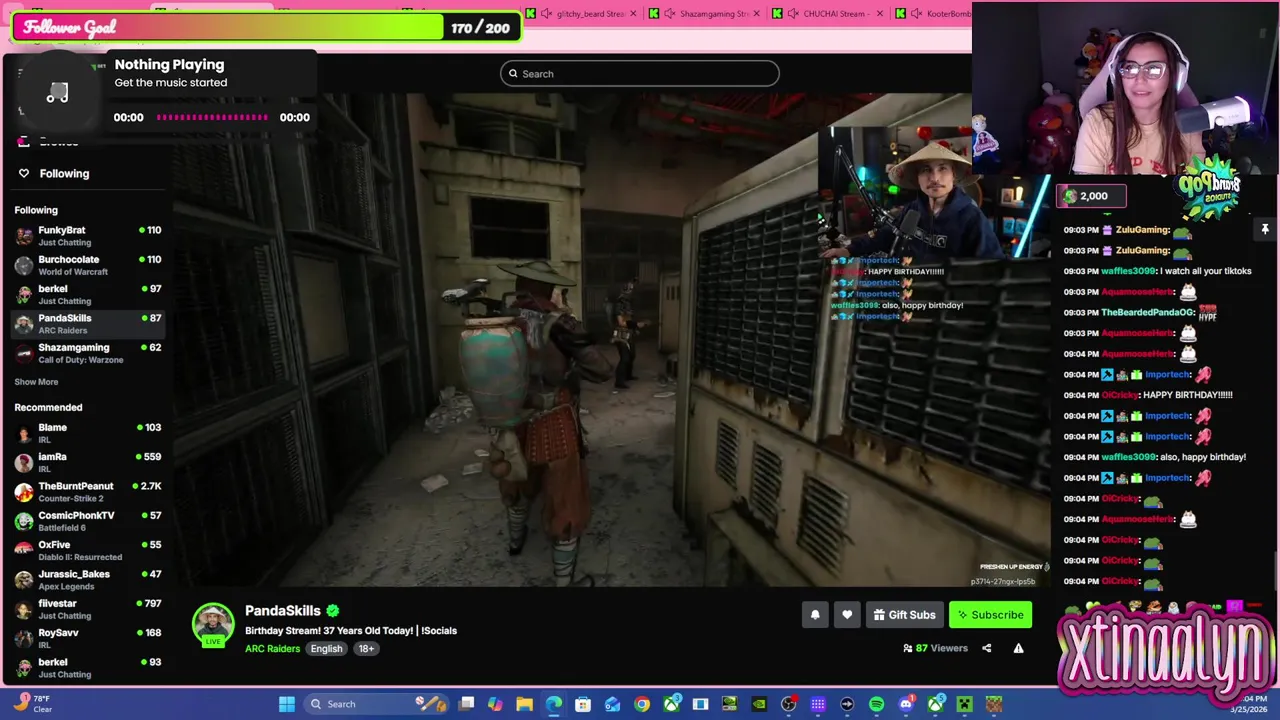Click in the Kick Search input field

[x=640, y=73]
